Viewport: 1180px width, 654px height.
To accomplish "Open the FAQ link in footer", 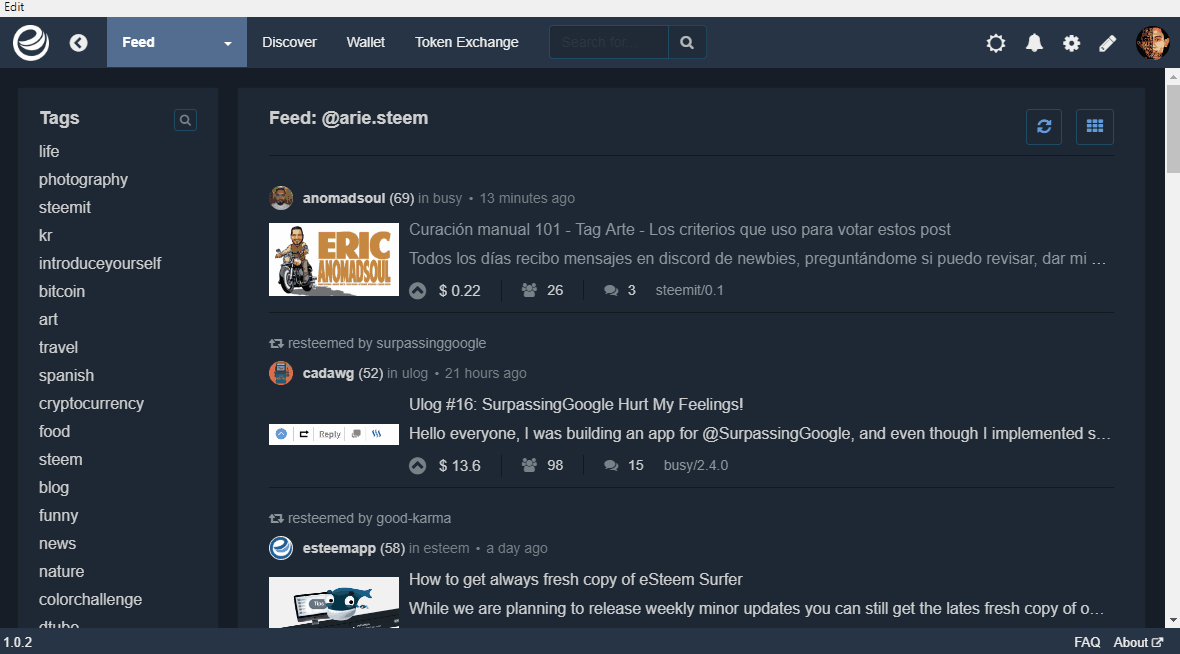I will tap(1087, 642).
